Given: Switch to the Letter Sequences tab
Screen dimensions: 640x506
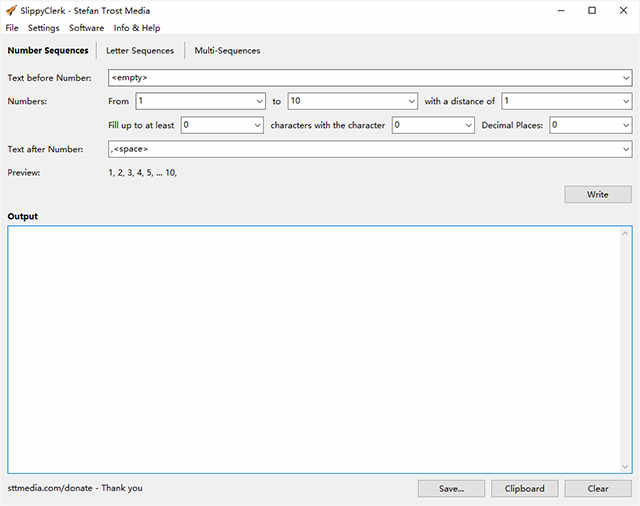Looking at the screenshot, I should coord(140,51).
